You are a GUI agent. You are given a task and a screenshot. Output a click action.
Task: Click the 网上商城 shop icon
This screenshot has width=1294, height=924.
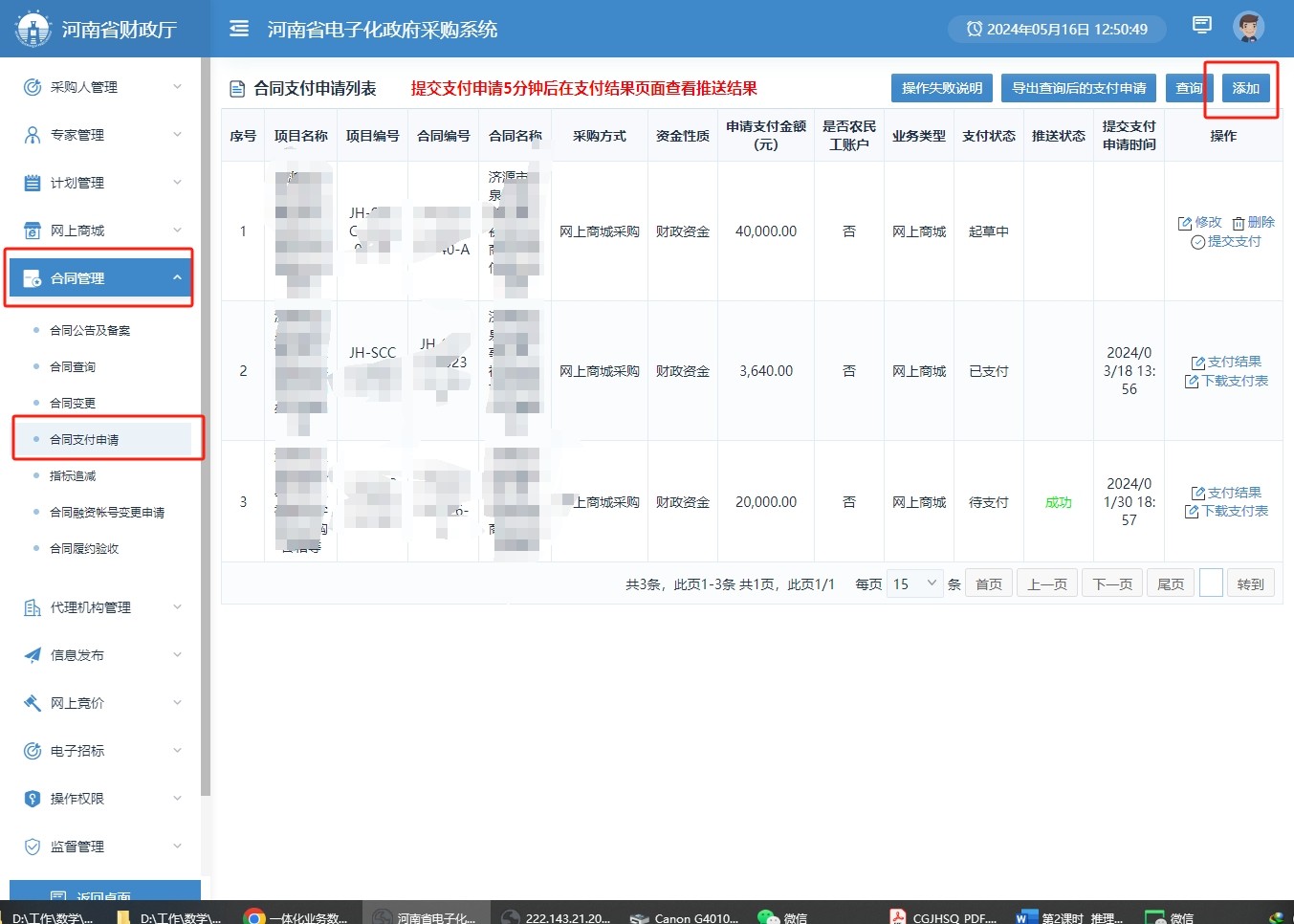(33, 231)
